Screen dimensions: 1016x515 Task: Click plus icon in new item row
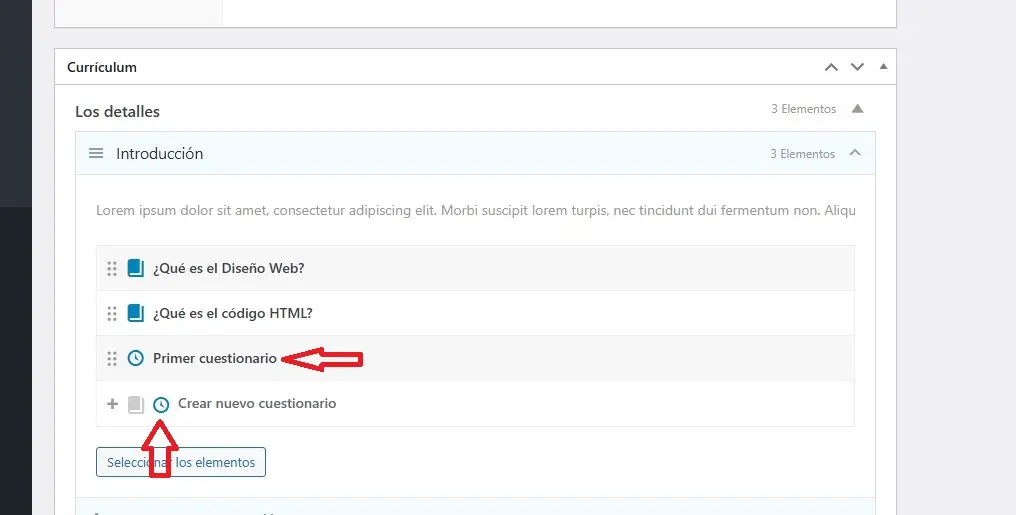112,404
